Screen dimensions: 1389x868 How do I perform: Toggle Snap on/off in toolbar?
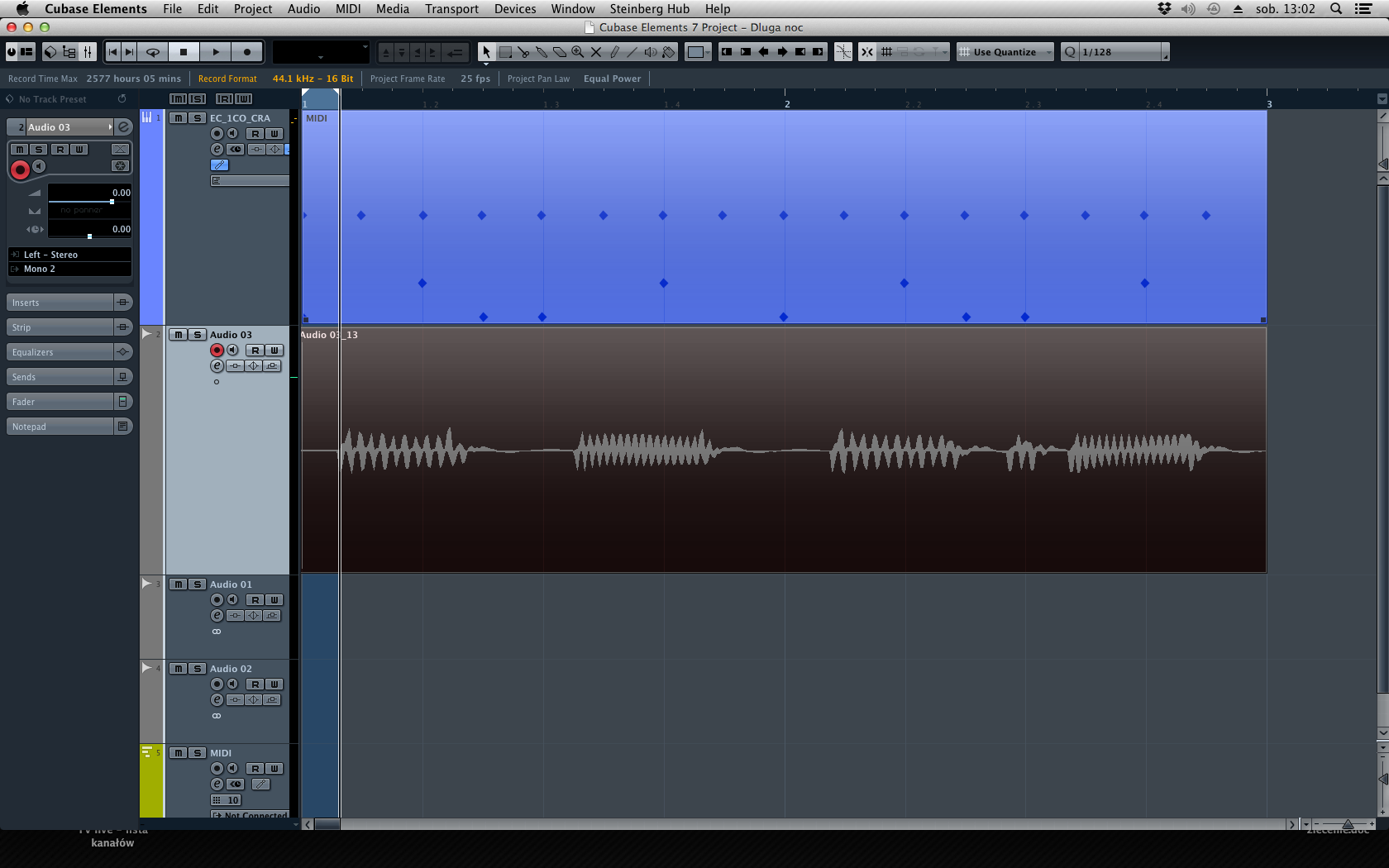point(866,52)
